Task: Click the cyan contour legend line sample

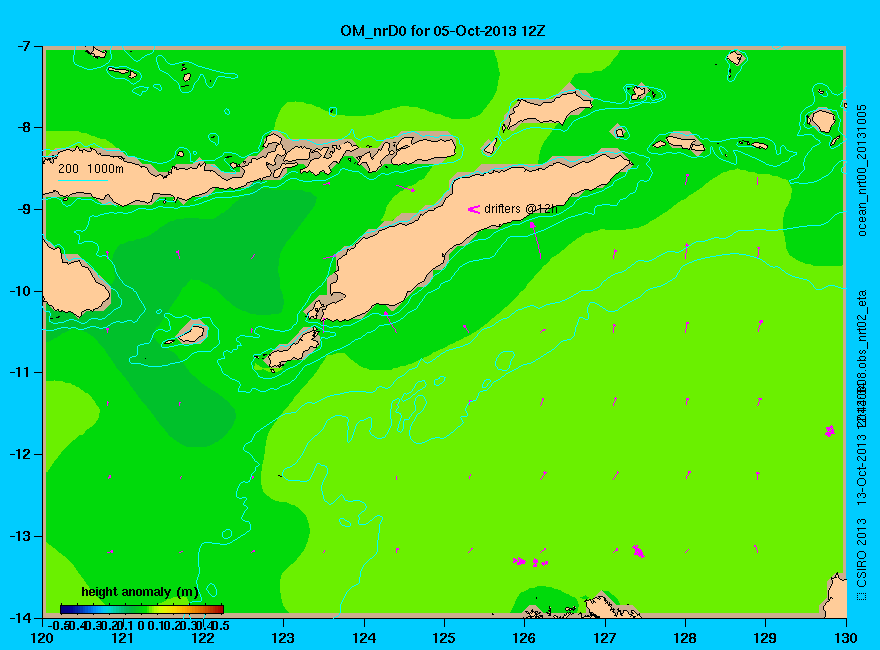Action: click(82, 180)
